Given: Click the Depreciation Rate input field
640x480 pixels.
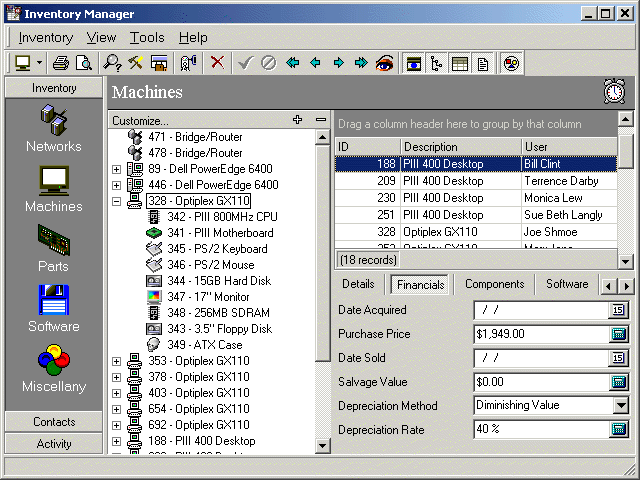Looking at the screenshot, I should coord(541,429).
